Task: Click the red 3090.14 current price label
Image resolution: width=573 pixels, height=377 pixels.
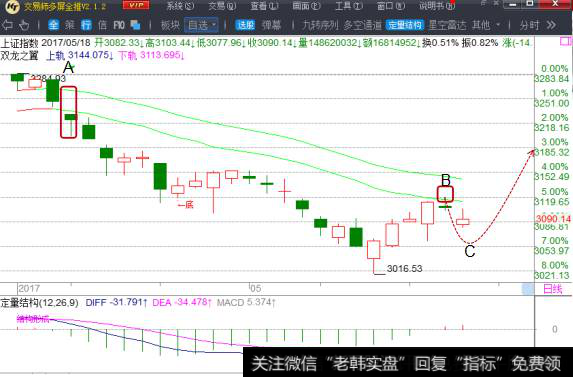Action: point(553,219)
